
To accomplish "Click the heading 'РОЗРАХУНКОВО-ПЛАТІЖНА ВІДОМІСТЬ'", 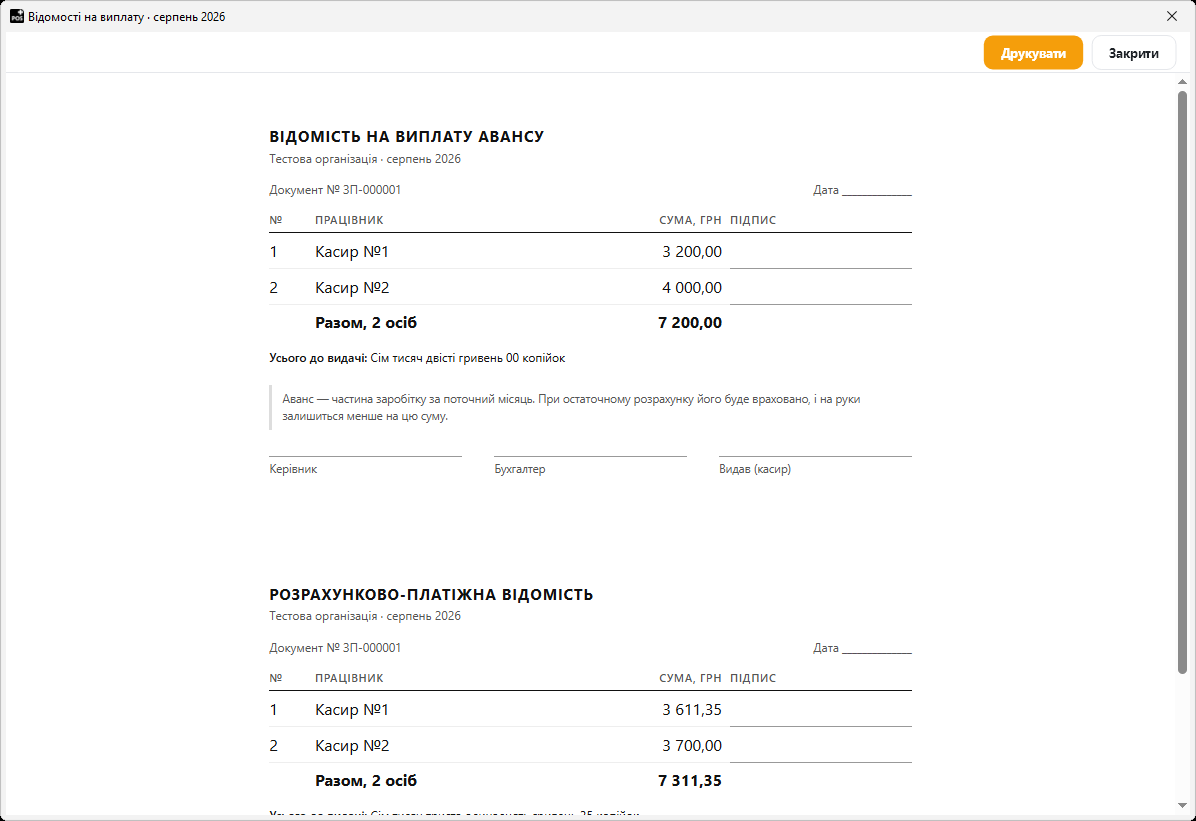I will [x=431, y=594].
